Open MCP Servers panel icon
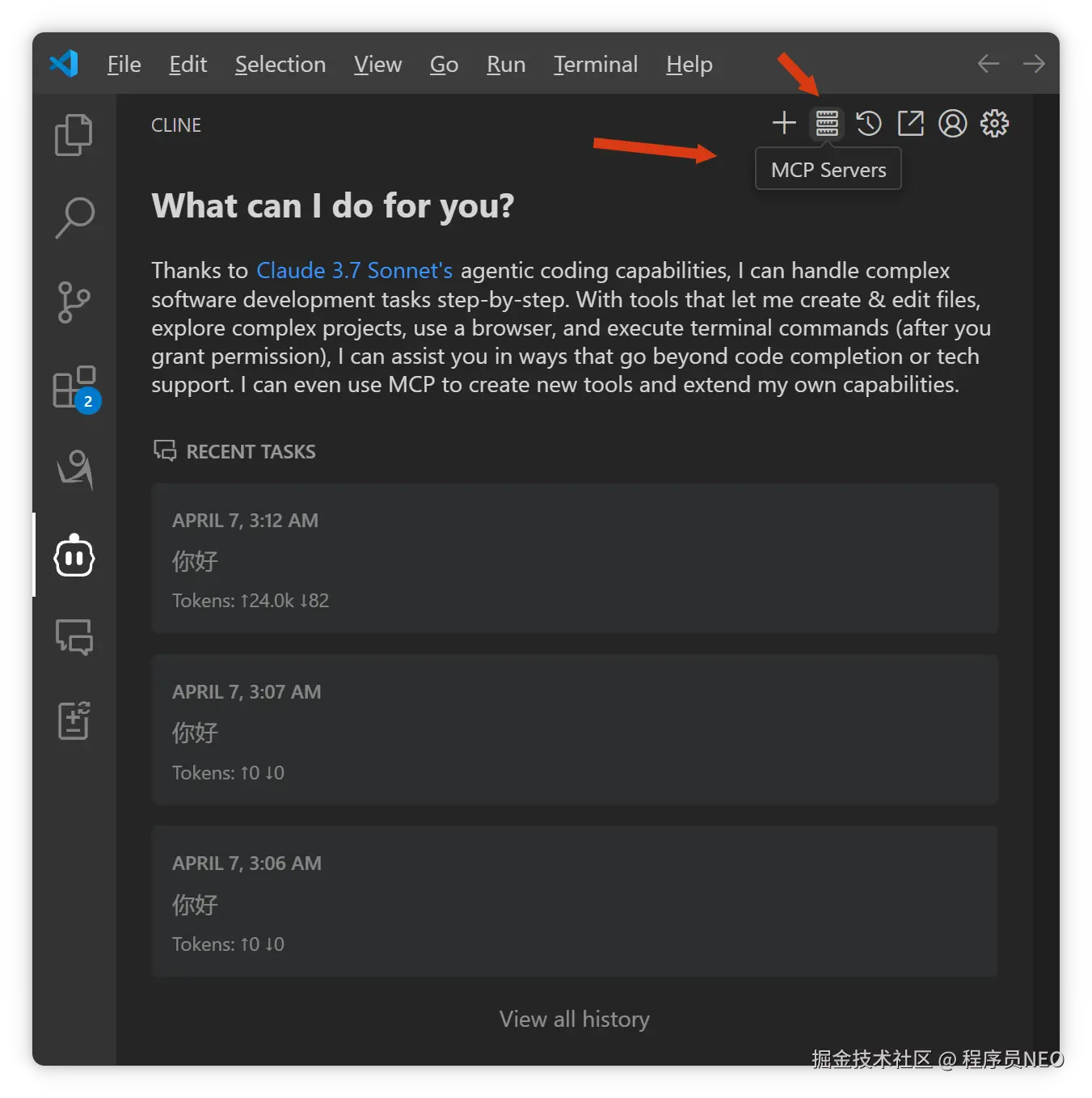The image size is (1092, 1098). (827, 123)
